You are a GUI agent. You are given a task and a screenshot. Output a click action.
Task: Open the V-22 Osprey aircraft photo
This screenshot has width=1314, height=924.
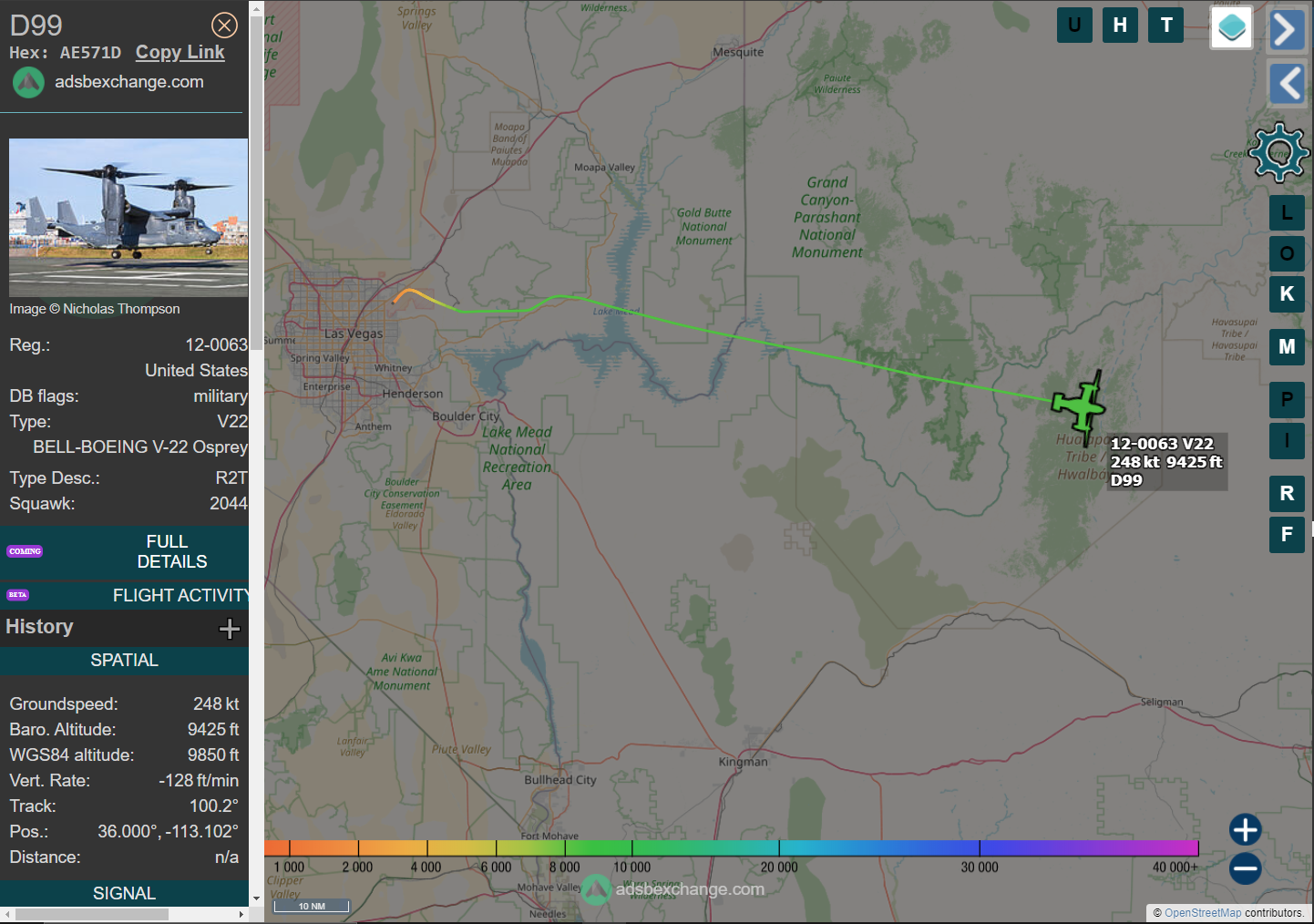(x=128, y=217)
